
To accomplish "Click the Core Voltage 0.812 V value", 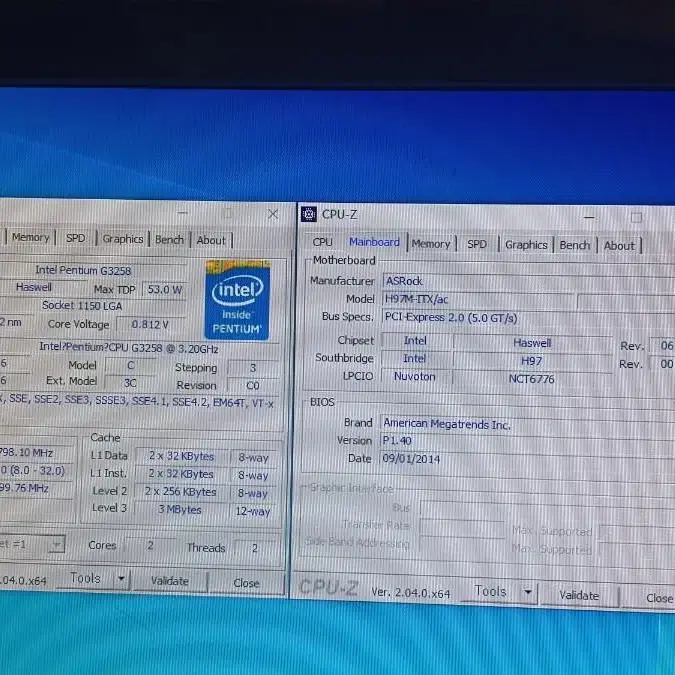I will pyautogui.click(x=150, y=324).
